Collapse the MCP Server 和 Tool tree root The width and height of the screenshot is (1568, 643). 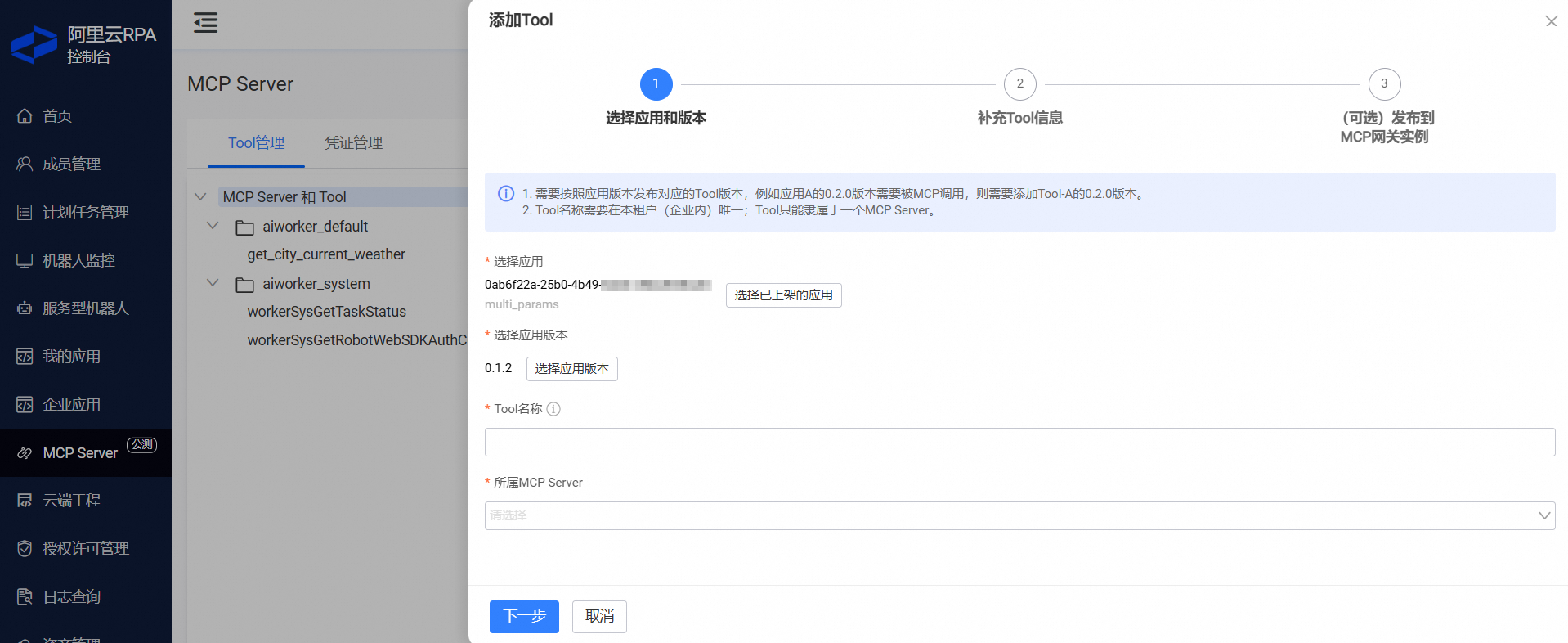tap(200, 196)
